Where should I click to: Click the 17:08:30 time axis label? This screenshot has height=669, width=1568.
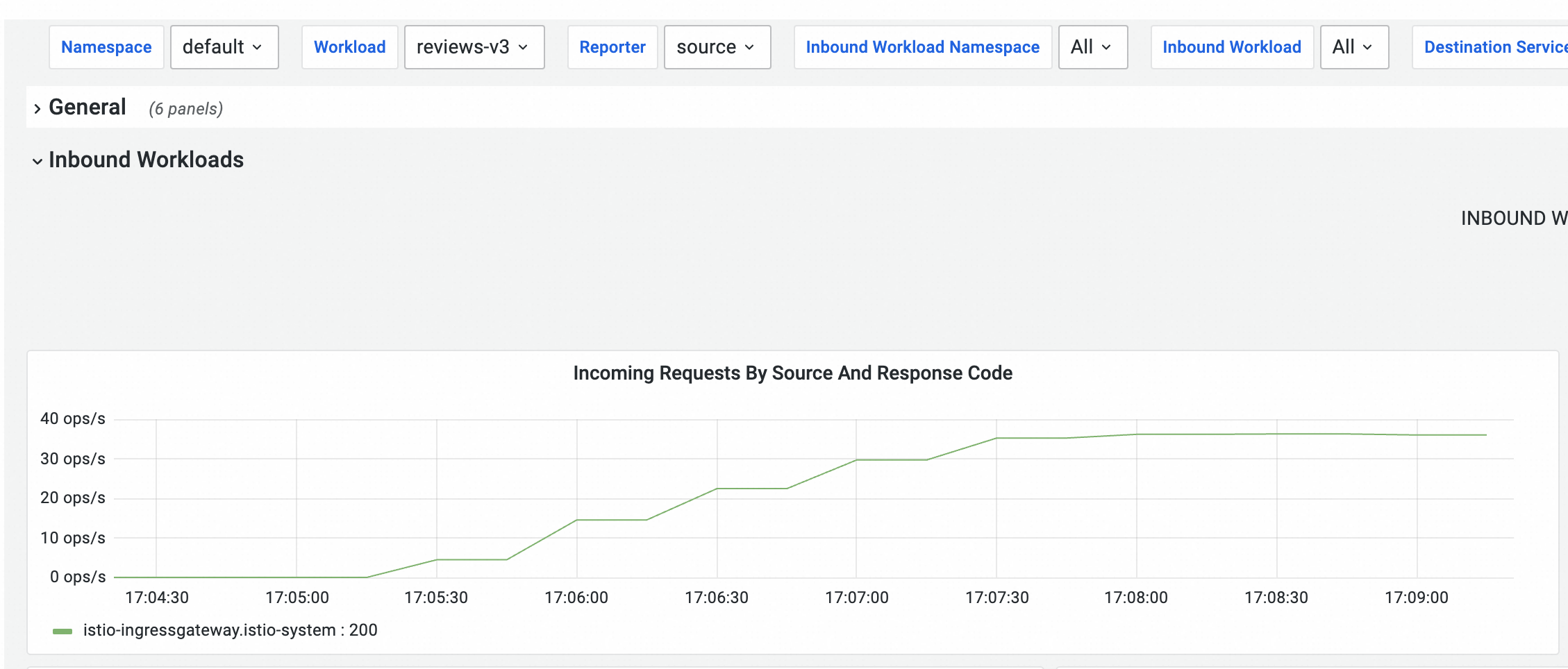tap(1276, 598)
